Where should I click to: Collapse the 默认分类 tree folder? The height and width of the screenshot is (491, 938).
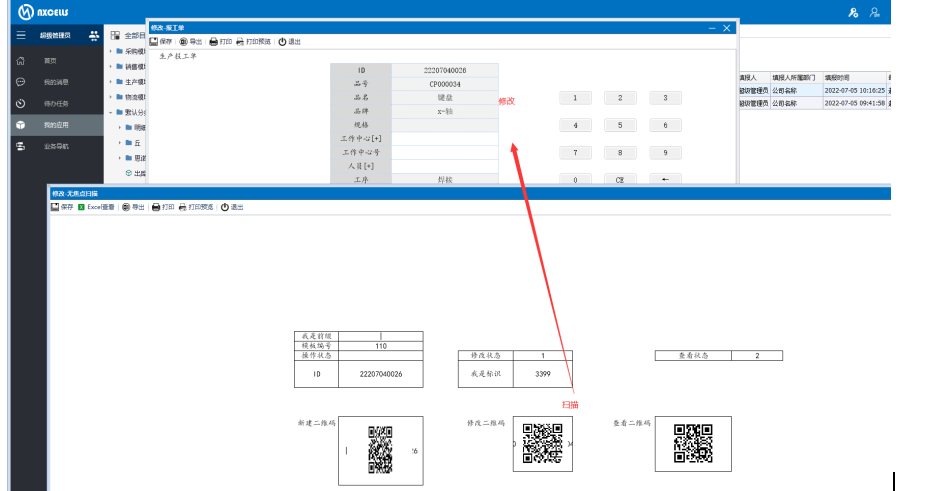110,112
